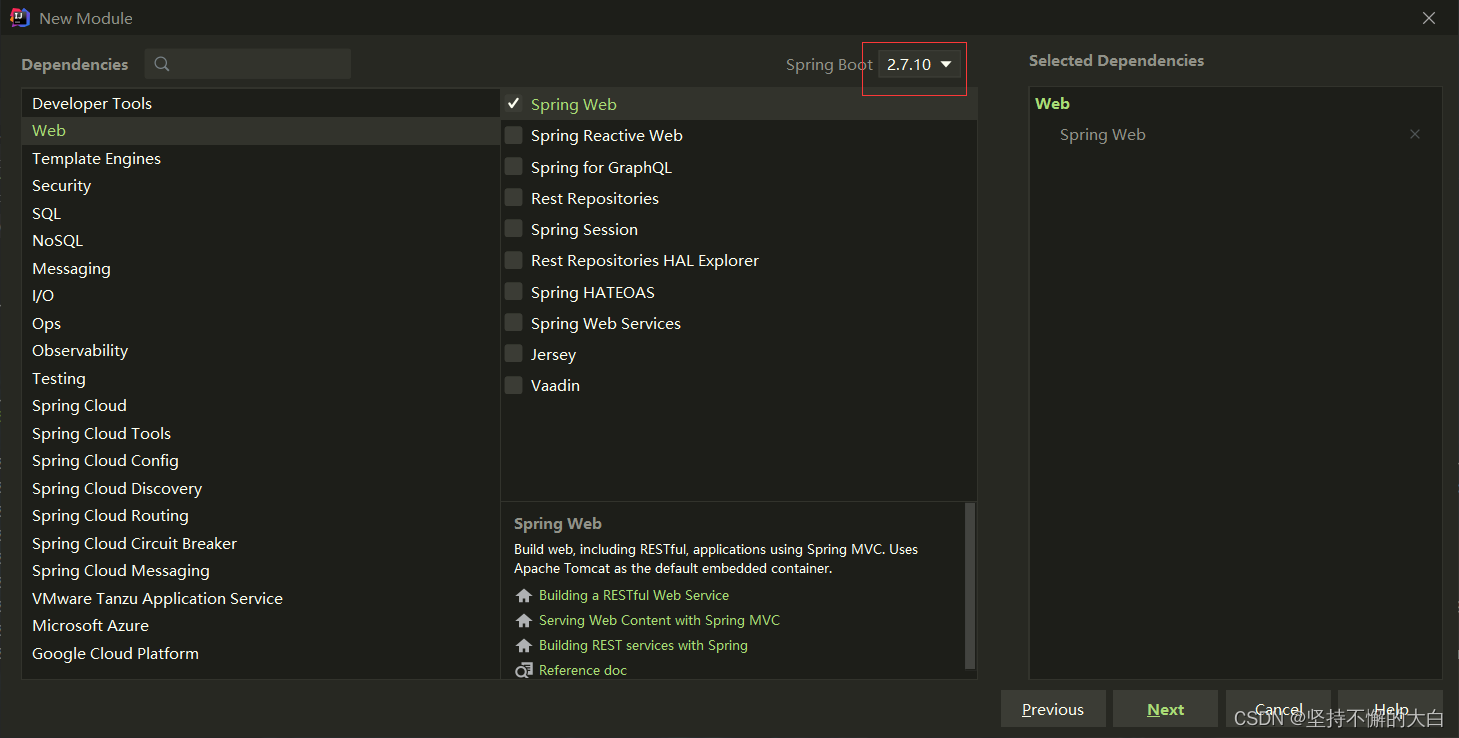Open the Testing category

(x=260, y=378)
